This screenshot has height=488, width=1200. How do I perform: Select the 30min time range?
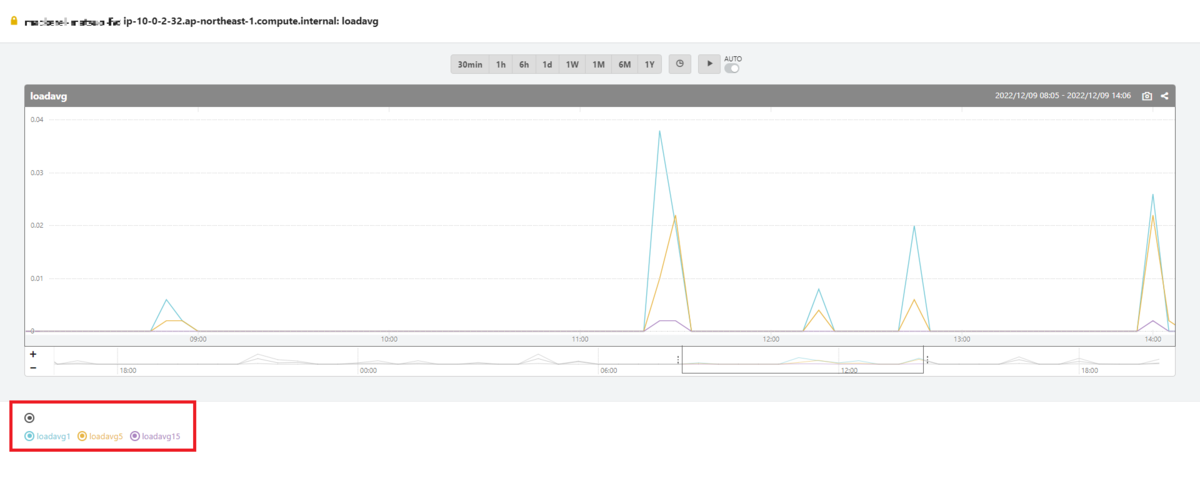[470, 64]
